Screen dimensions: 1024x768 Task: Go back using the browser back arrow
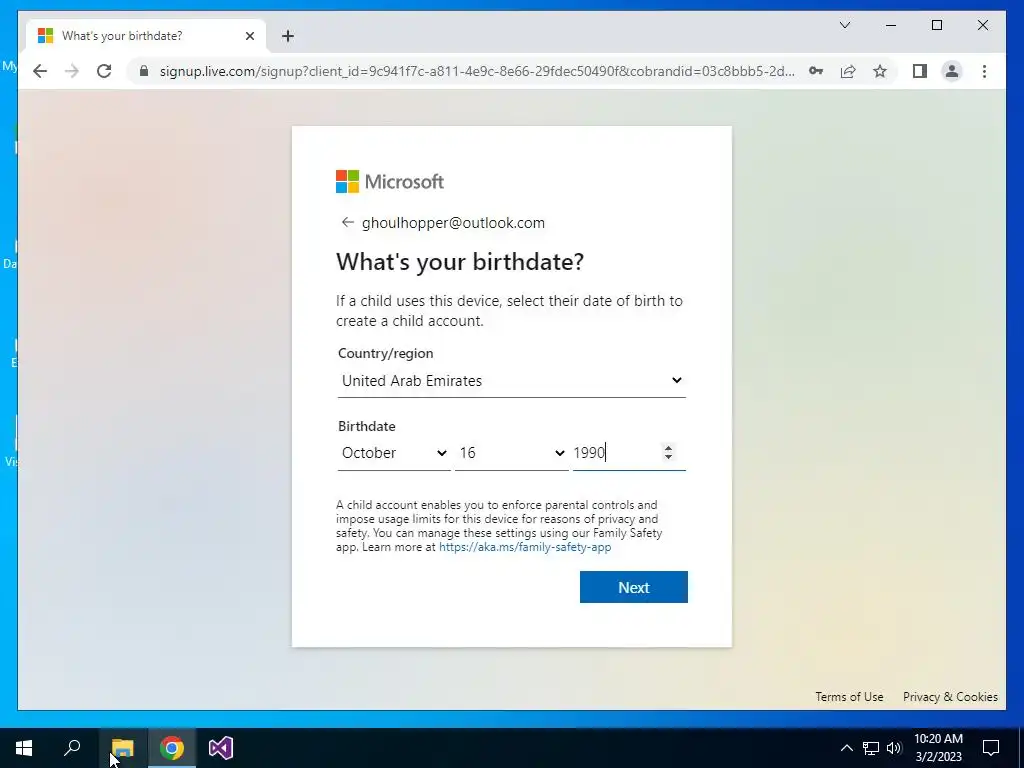point(40,71)
